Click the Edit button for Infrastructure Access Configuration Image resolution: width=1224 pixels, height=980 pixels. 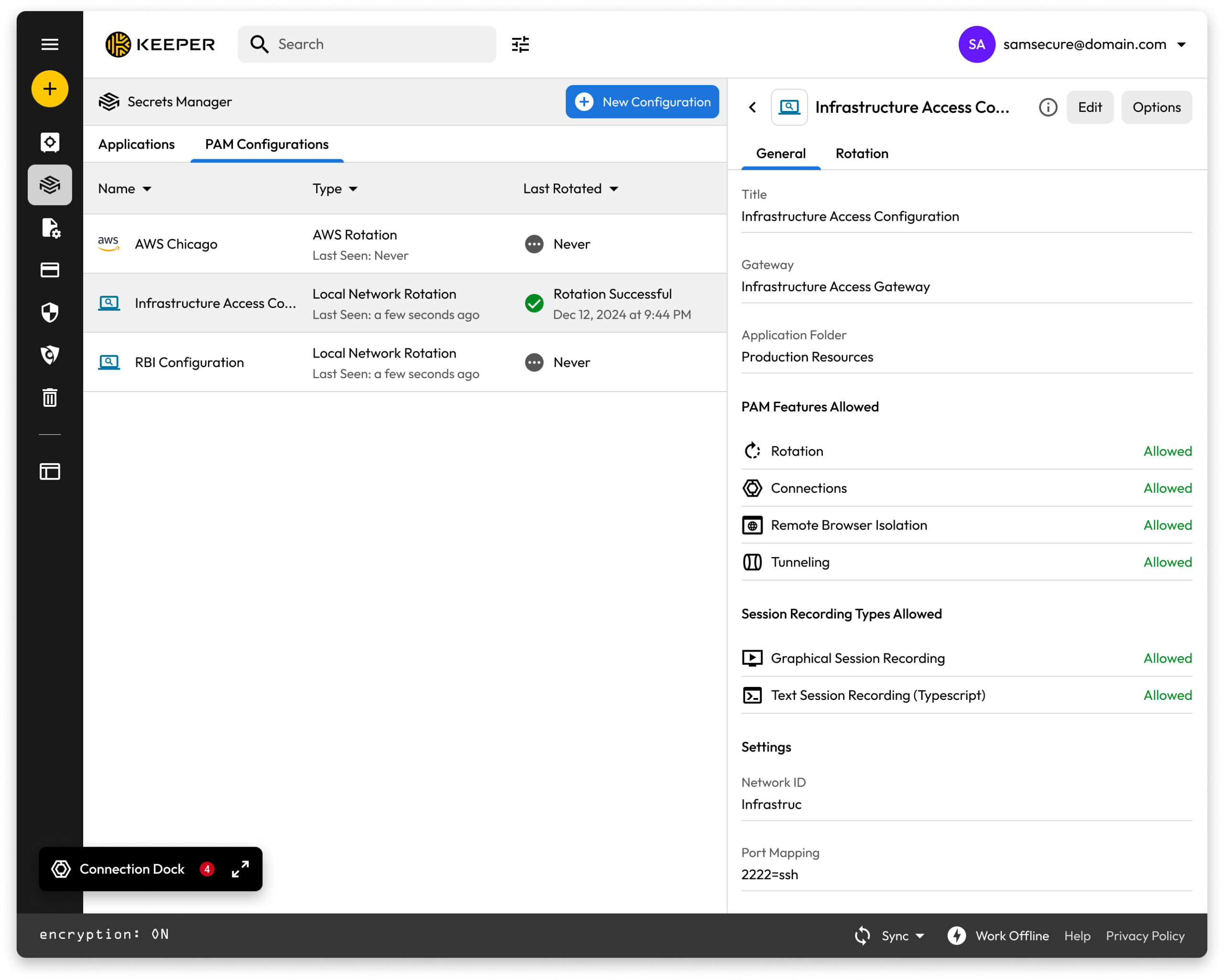coord(1090,107)
